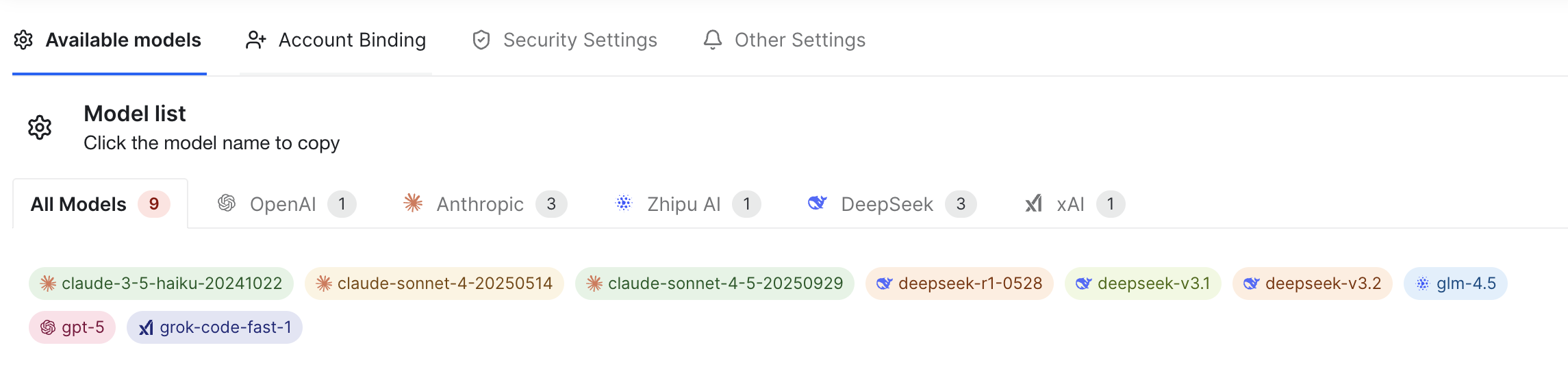Image resolution: width=1568 pixels, height=389 pixels.
Task: Click the gear icon beside Model list
Action: (40, 127)
